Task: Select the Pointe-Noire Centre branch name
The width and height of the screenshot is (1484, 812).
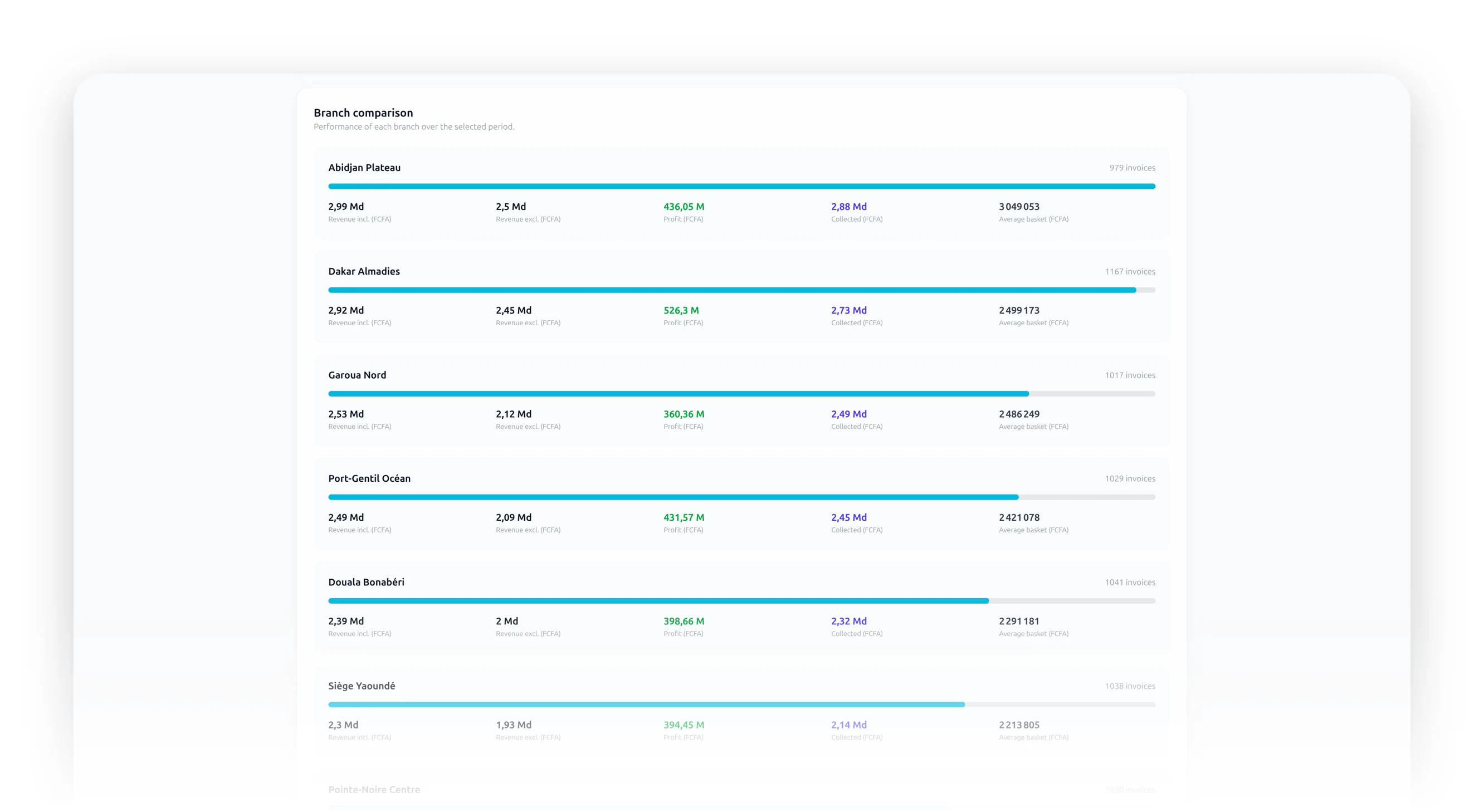Action: pos(374,790)
